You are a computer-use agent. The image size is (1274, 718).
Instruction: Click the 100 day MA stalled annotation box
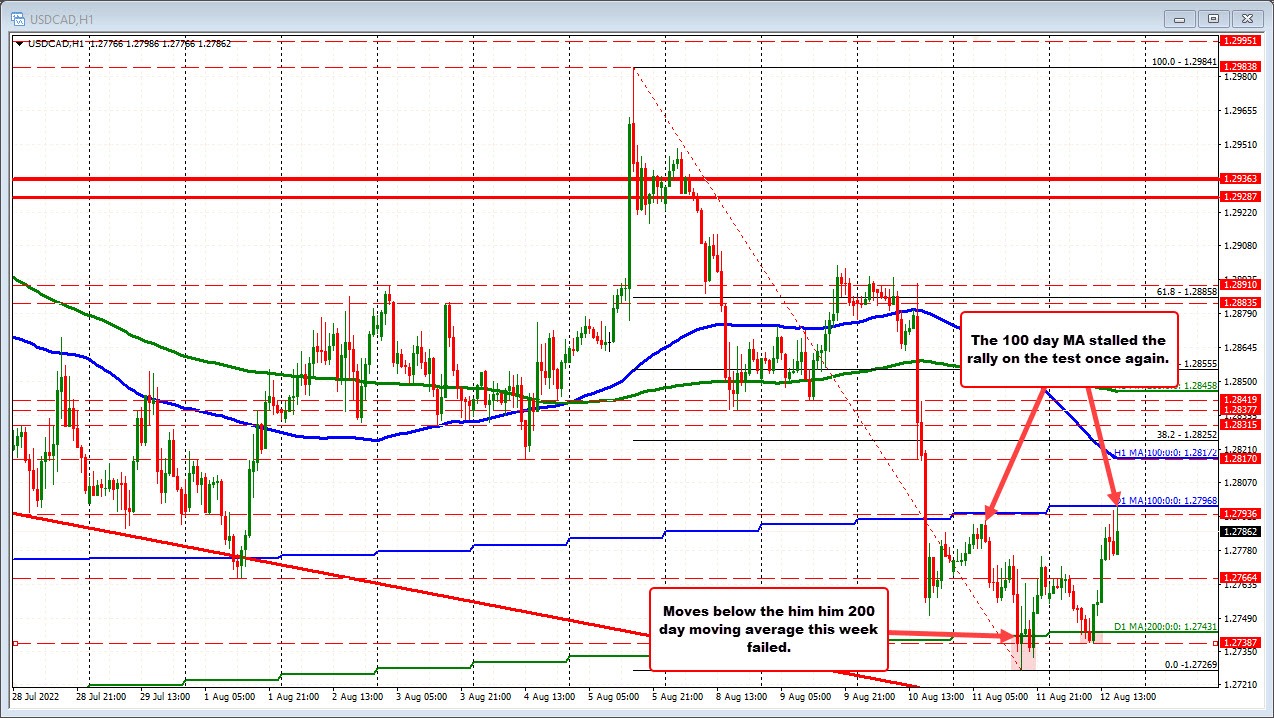pos(1069,348)
